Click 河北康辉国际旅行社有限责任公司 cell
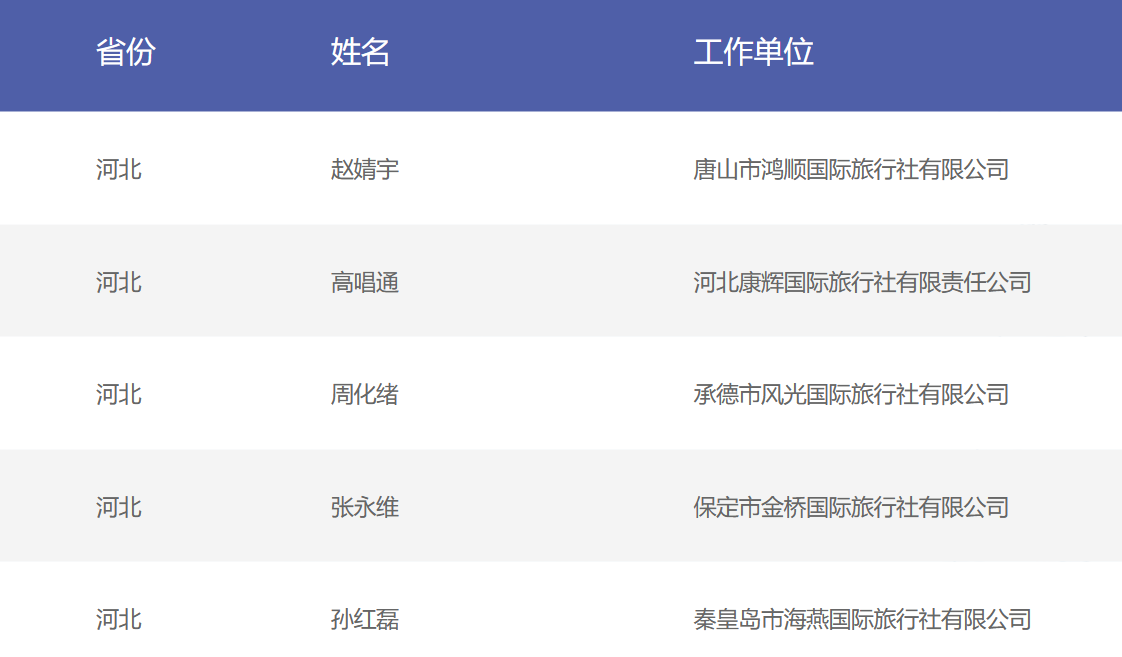This screenshot has height=657, width=1122. [862, 283]
